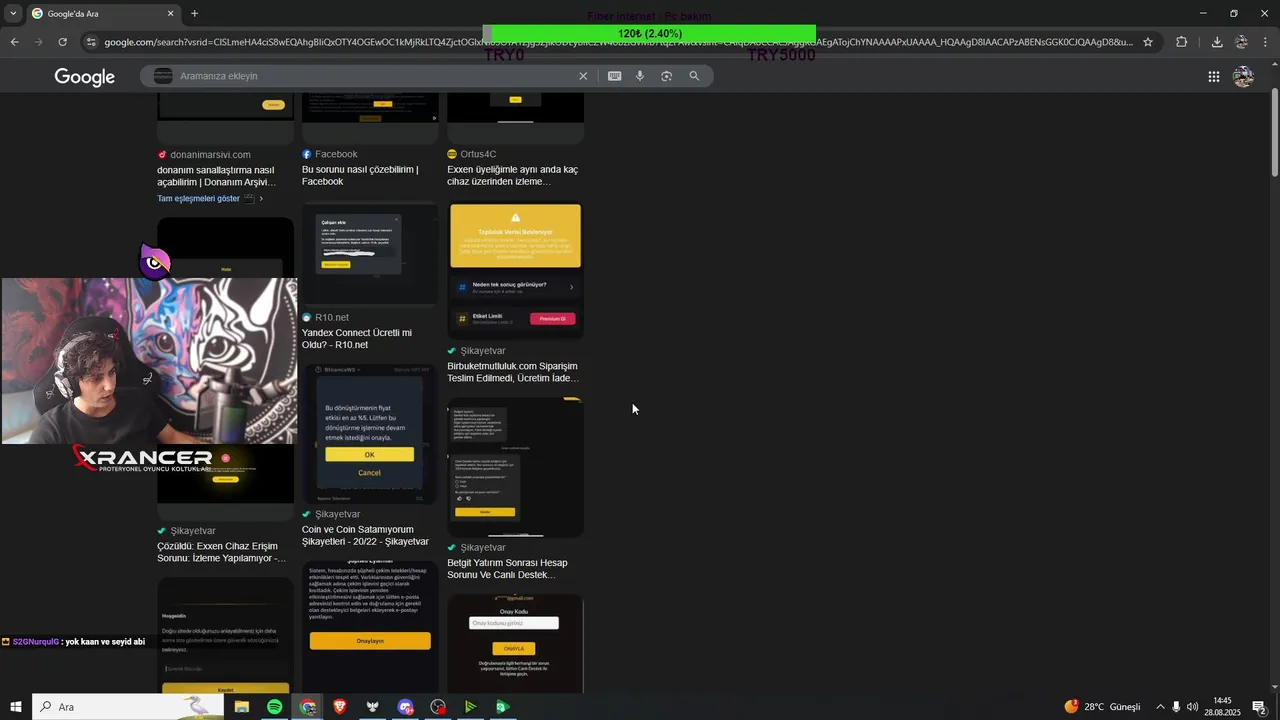Open the Google account avatar
Viewport: 1280px width, 720px height.
pyautogui.click(x=1243, y=77)
